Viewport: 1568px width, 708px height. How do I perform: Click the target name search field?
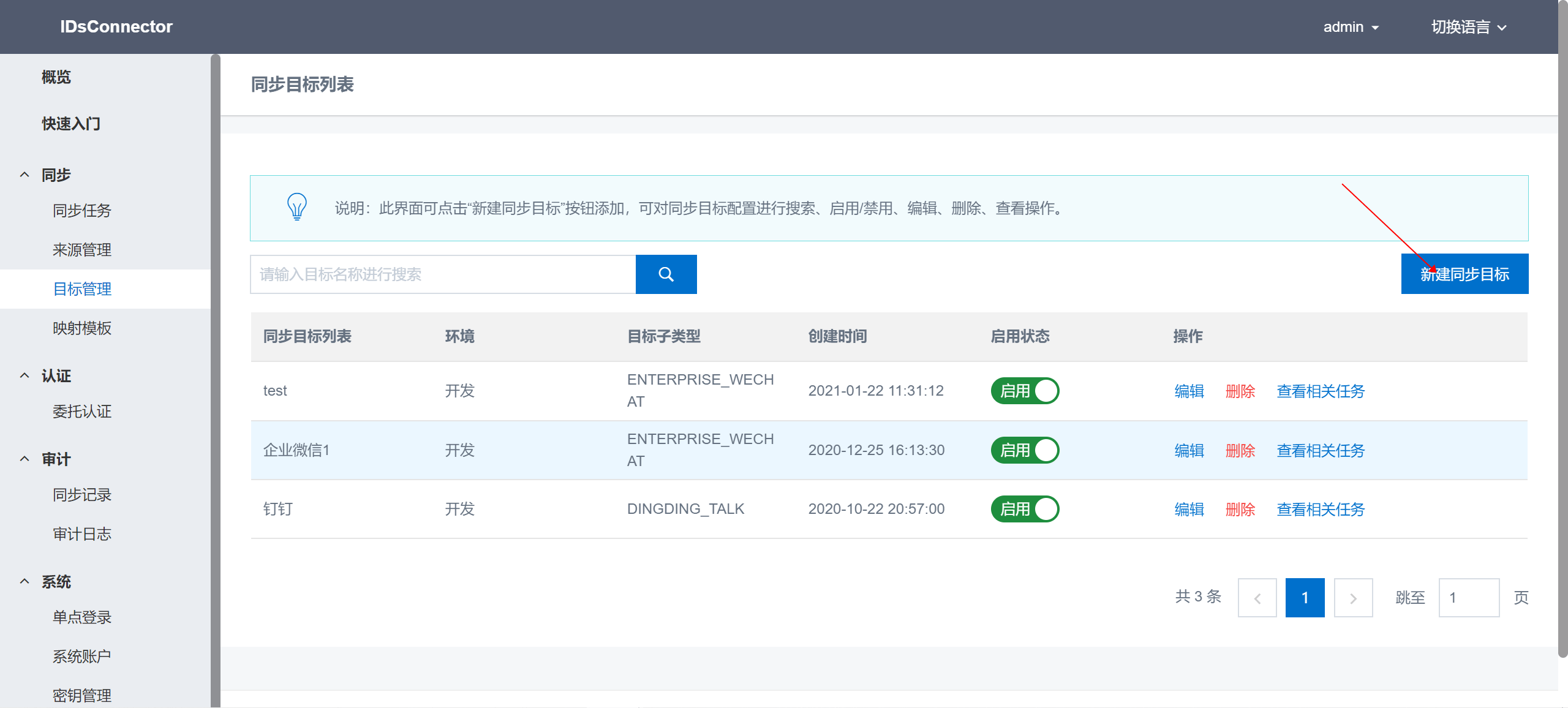(x=442, y=274)
